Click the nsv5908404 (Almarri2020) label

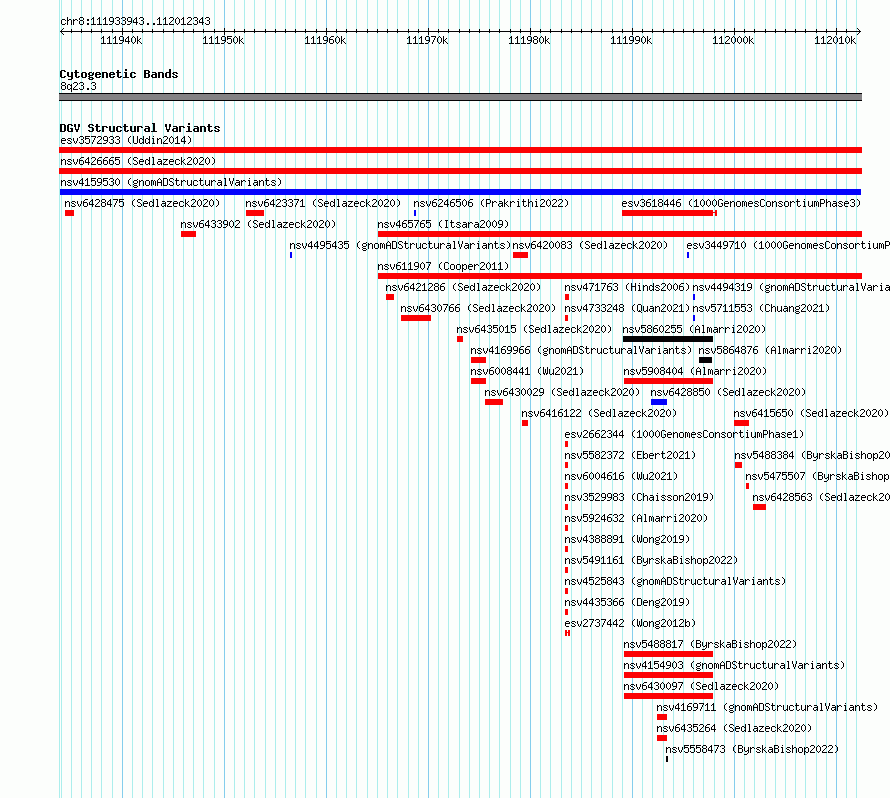695,371
